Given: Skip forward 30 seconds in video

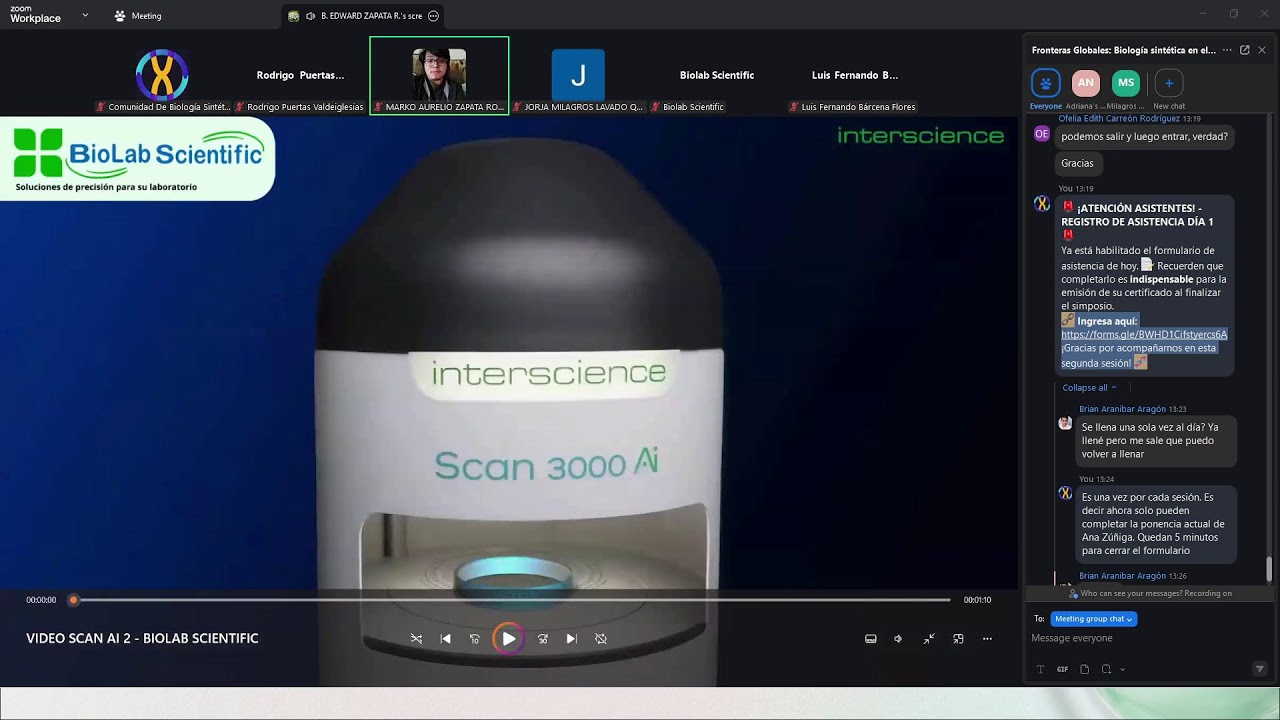Looking at the screenshot, I should pos(543,639).
